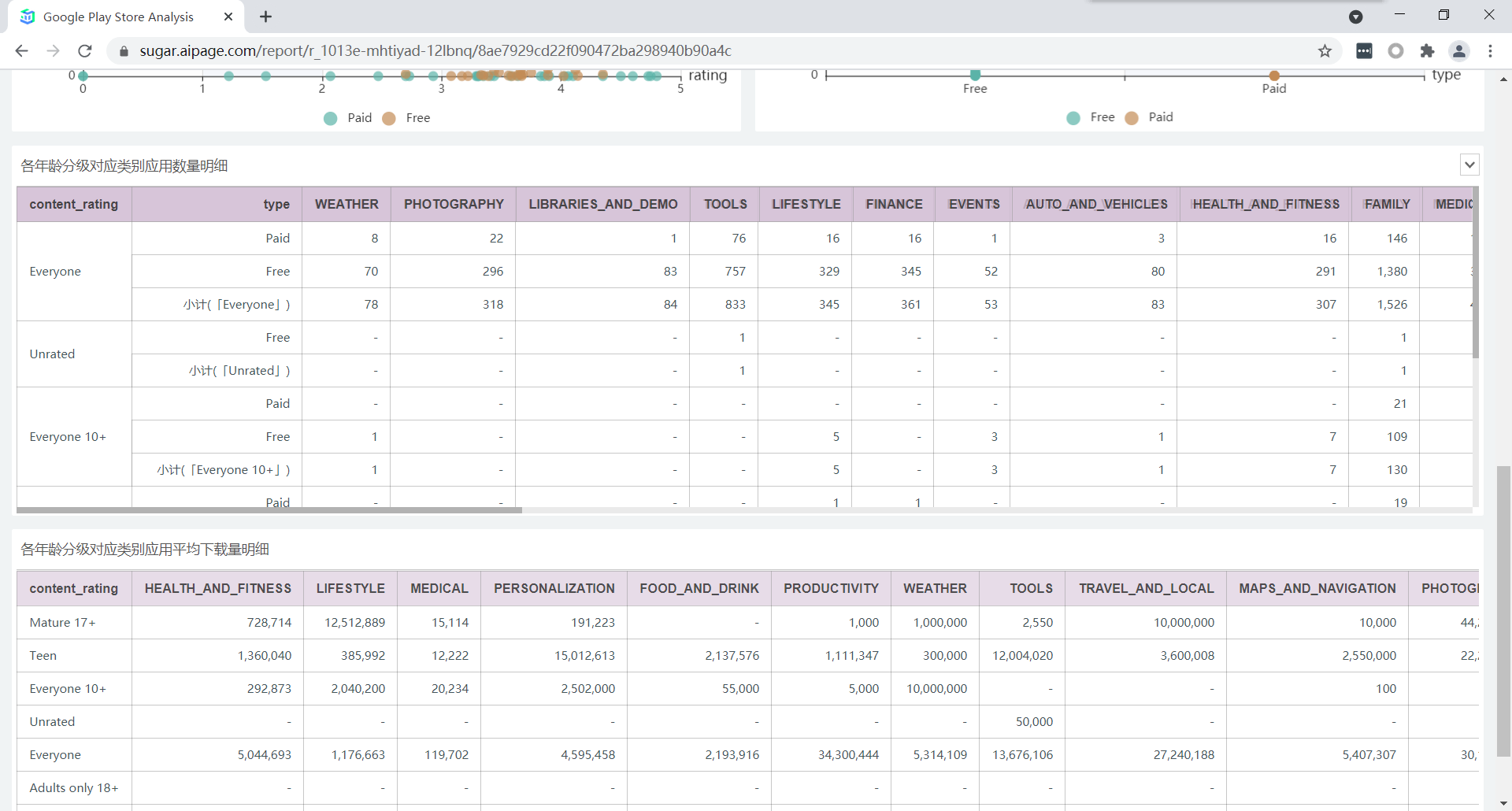Click the FAMILY column header
The image size is (1512, 811).
[1387, 204]
